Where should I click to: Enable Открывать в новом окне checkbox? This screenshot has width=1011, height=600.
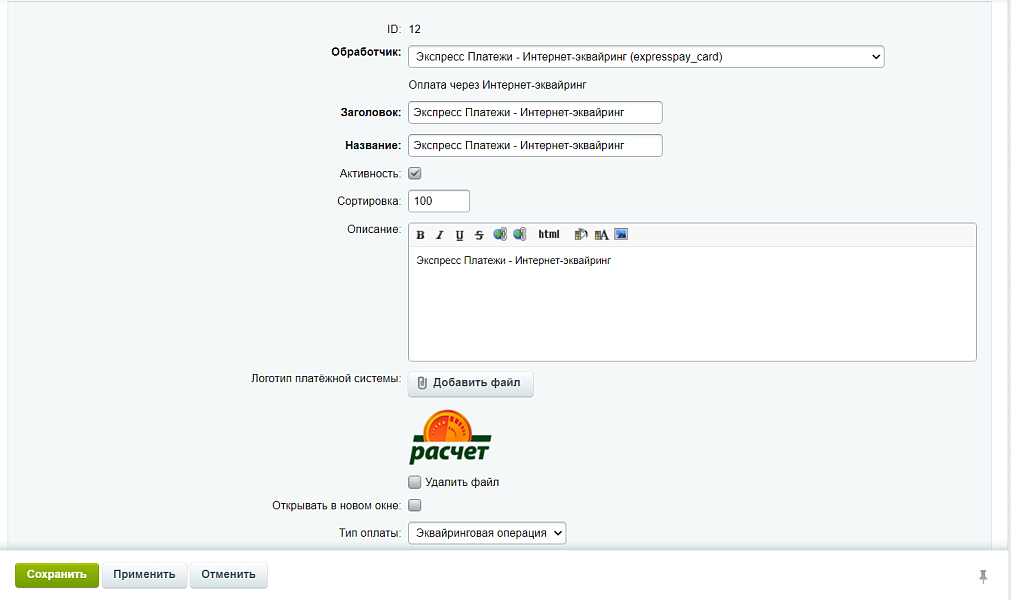coord(415,505)
